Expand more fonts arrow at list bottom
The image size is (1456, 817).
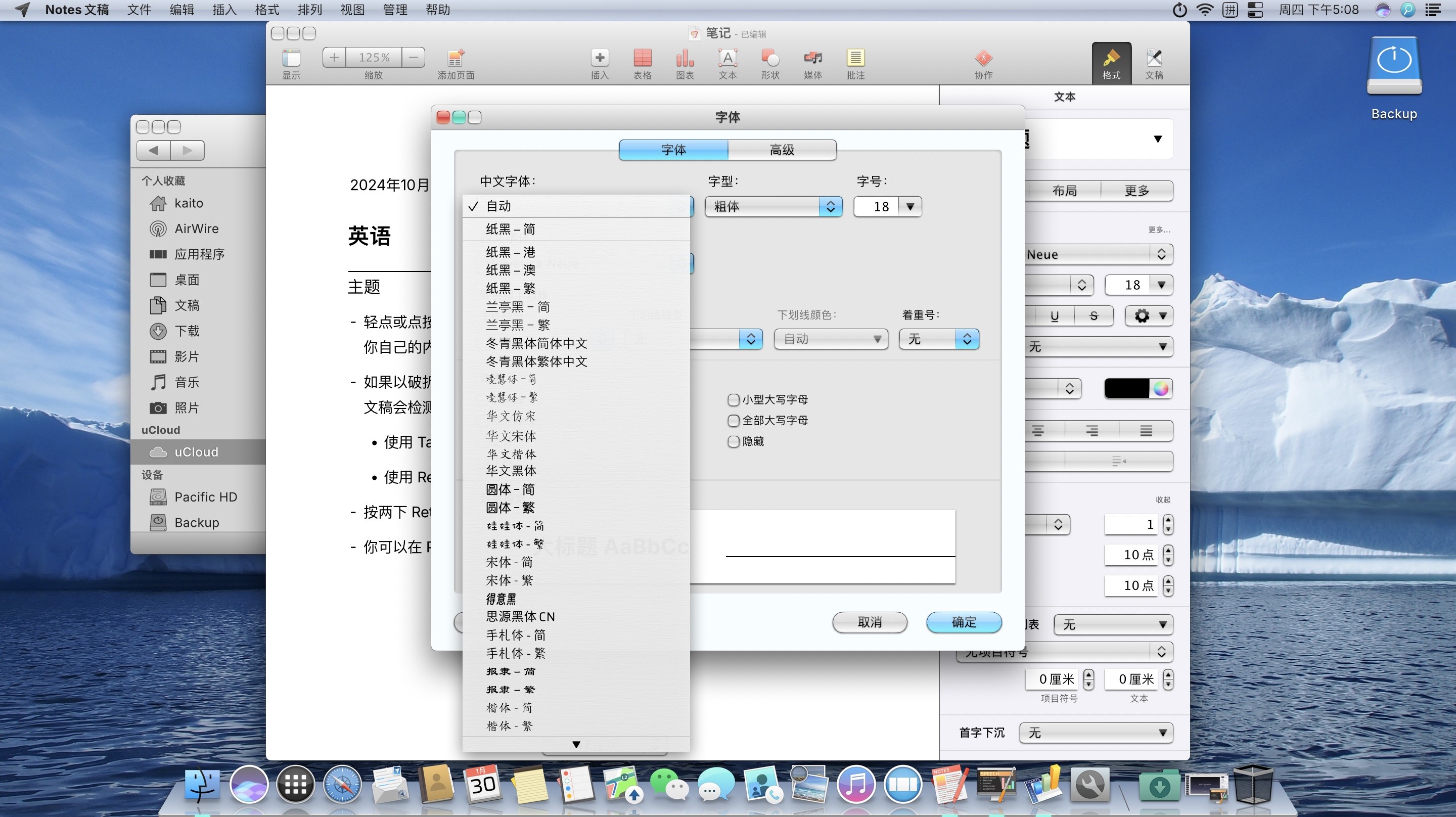coord(576,745)
